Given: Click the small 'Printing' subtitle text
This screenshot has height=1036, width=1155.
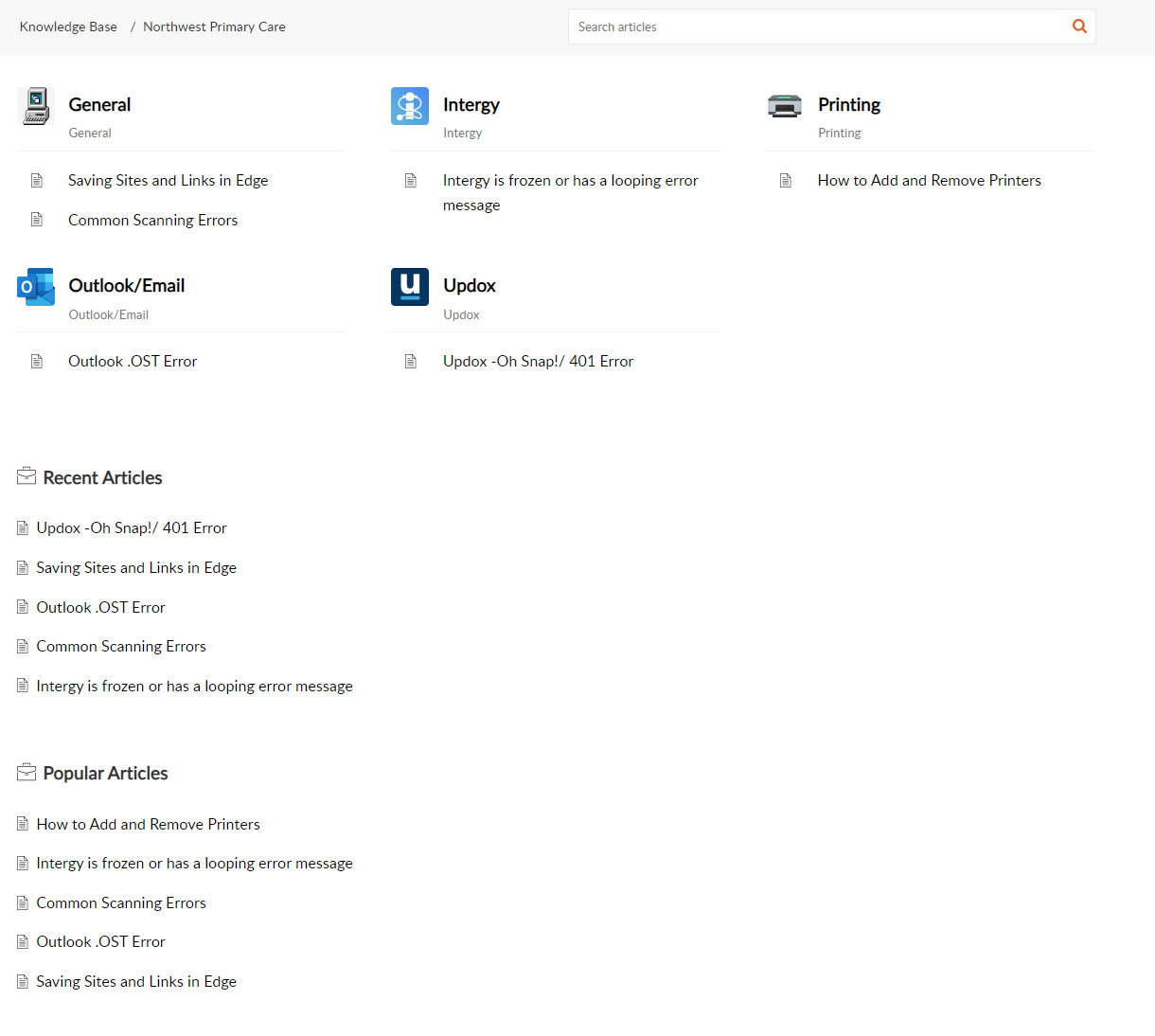Looking at the screenshot, I should click(840, 133).
